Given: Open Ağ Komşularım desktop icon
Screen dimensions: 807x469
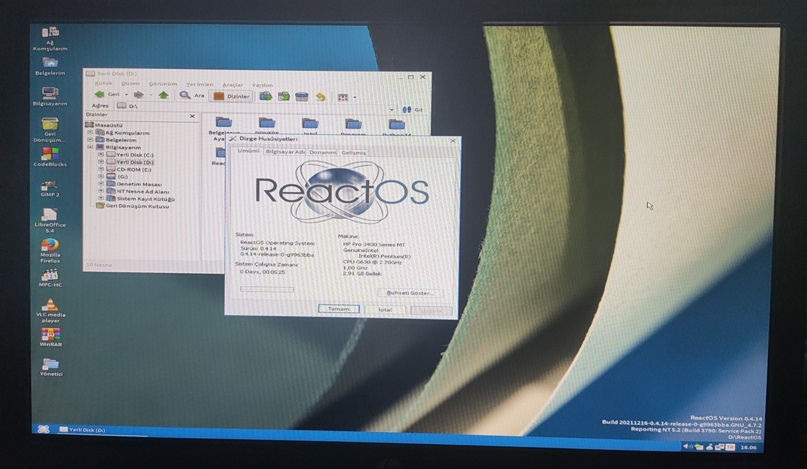Looking at the screenshot, I should 50,39.
